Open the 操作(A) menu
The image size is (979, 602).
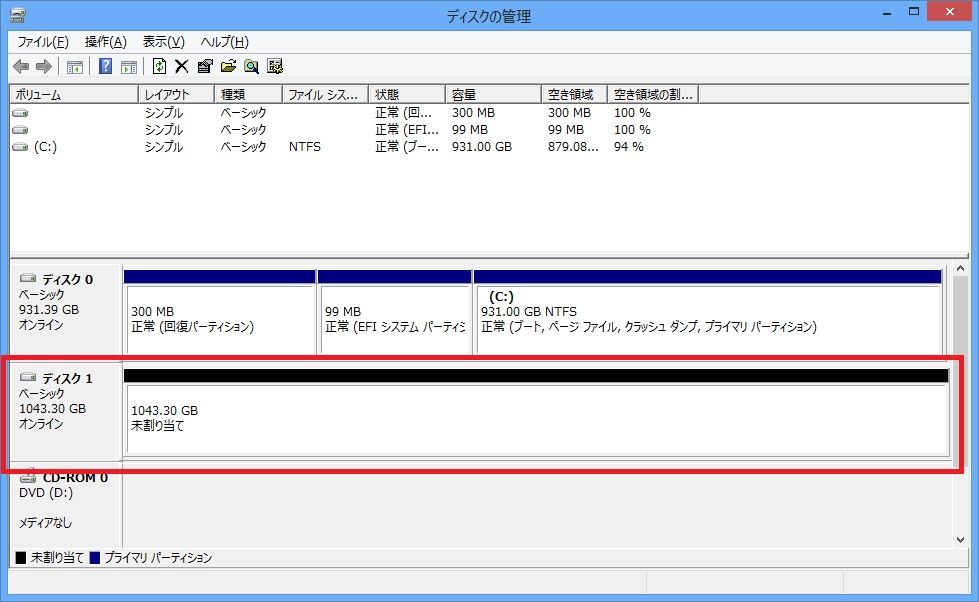[x=106, y=42]
